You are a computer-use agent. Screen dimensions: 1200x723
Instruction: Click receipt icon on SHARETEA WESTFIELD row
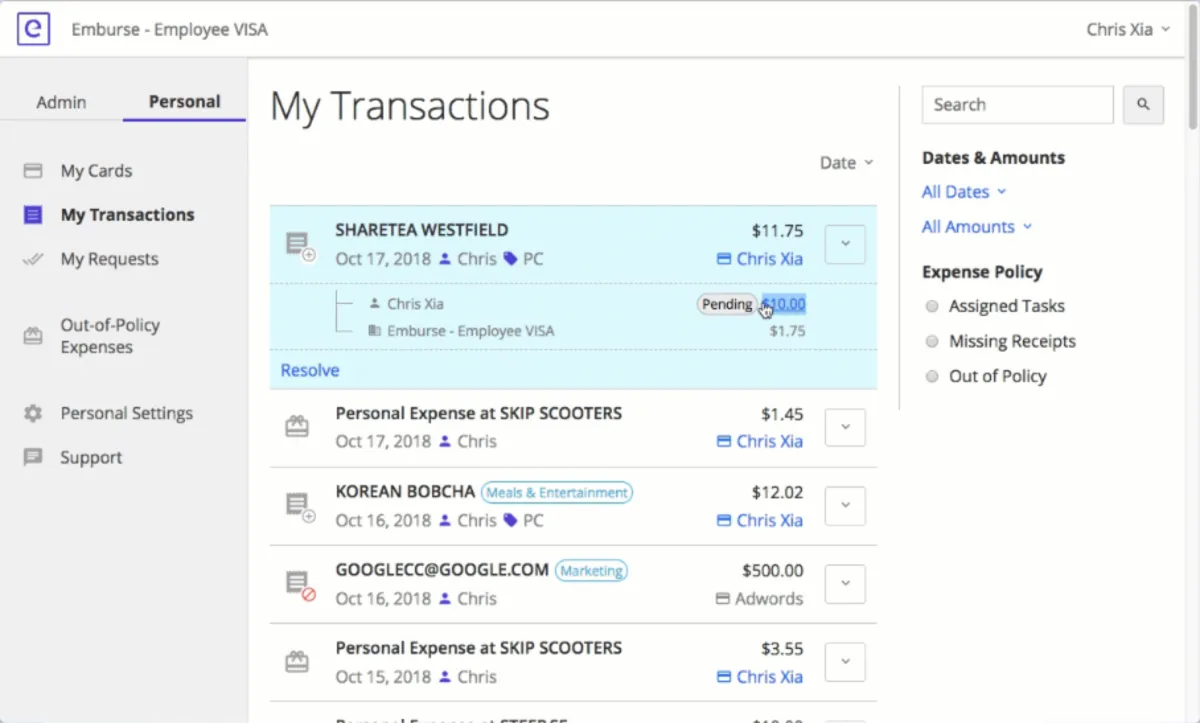(298, 244)
